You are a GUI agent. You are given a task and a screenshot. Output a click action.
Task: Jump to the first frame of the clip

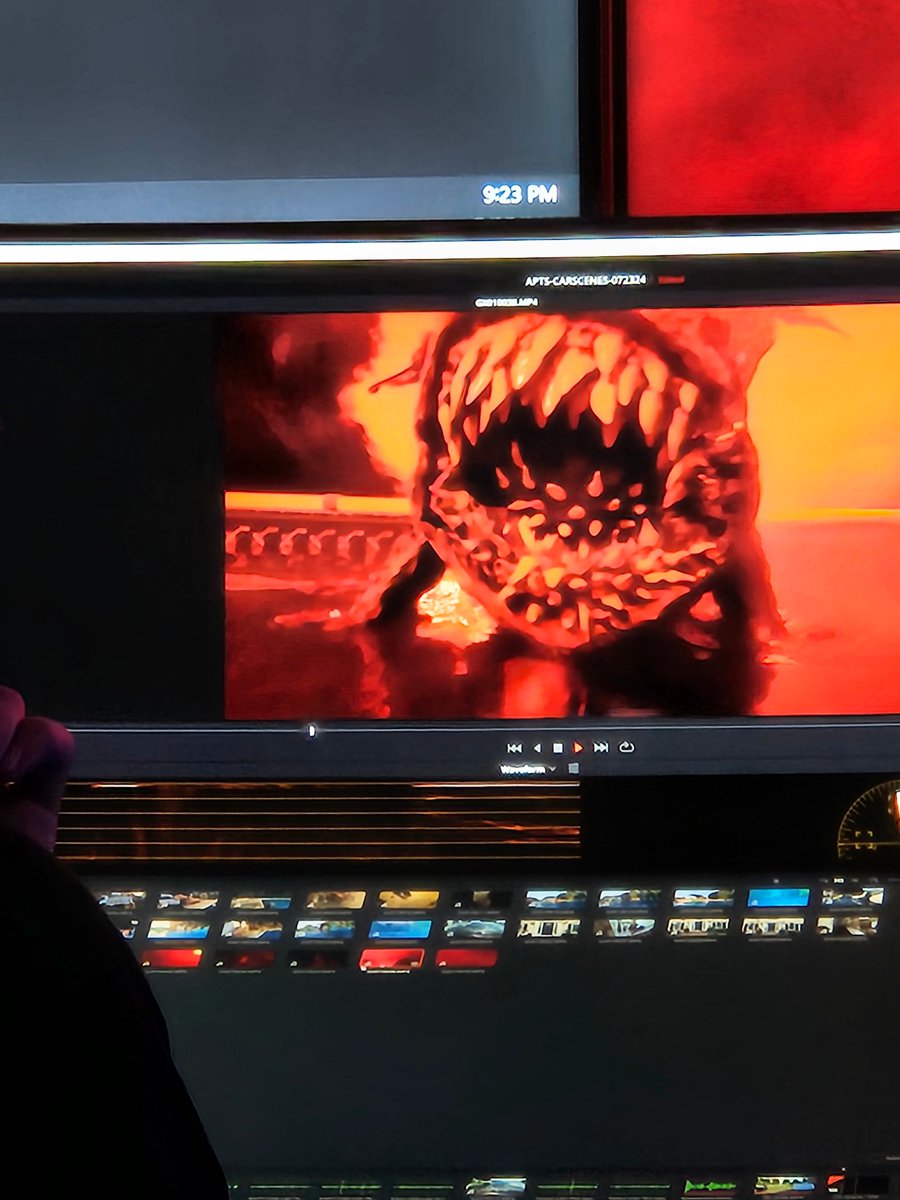(x=514, y=747)
